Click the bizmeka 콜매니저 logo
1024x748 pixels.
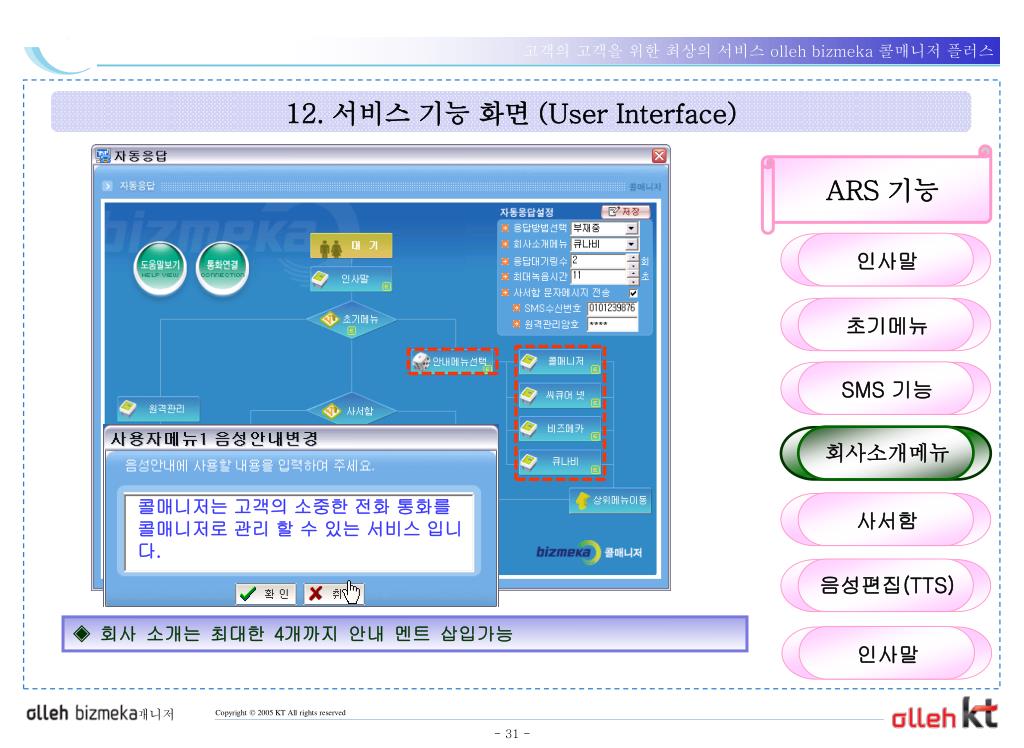[588, 552]
